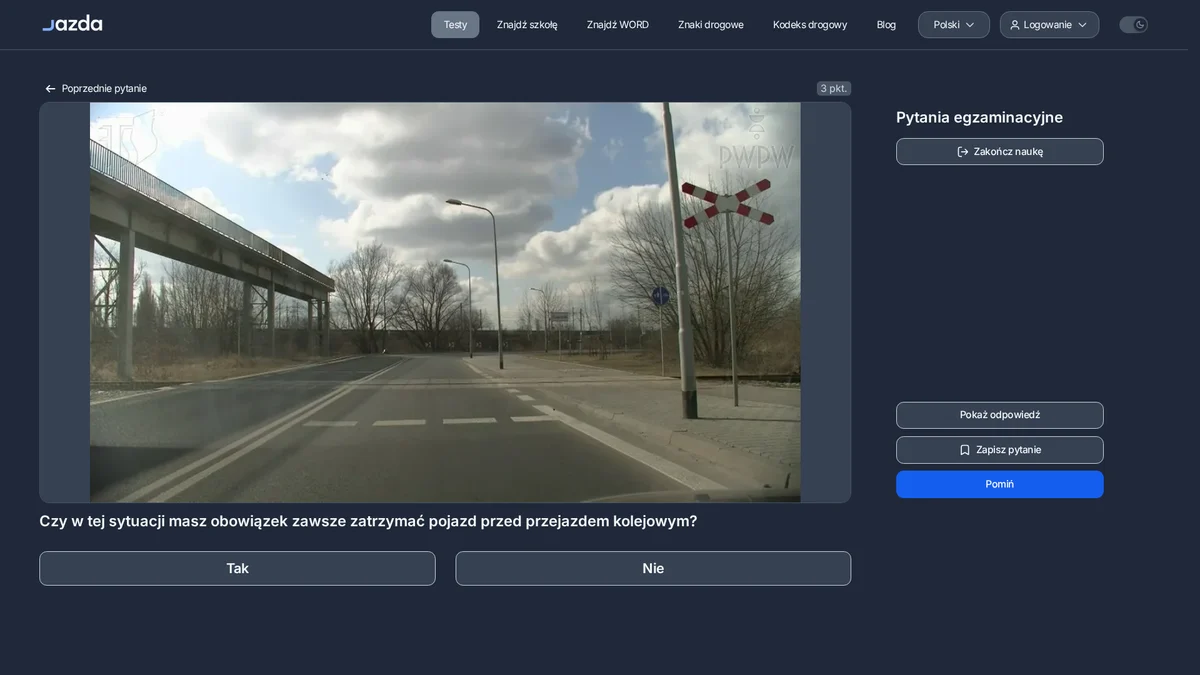
Task: Skip question using Pomiń button
Action: [1000, 484]
